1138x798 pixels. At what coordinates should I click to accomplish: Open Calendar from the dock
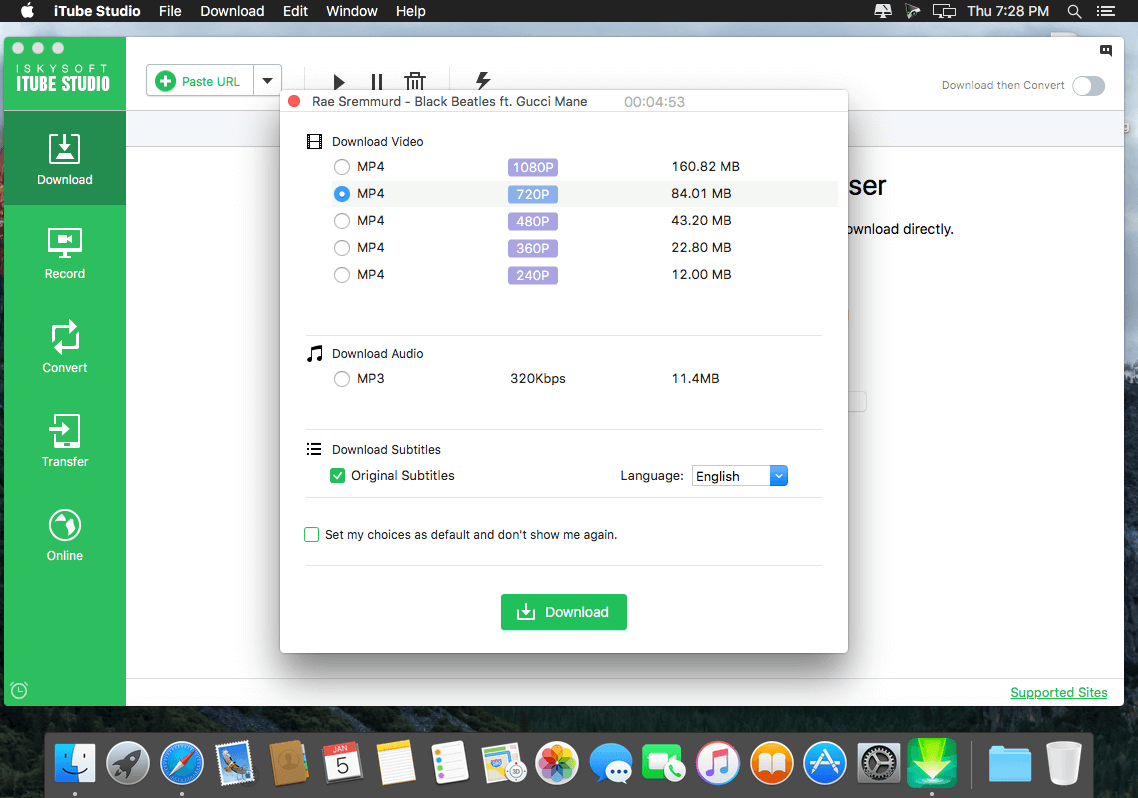pos(342,763)
